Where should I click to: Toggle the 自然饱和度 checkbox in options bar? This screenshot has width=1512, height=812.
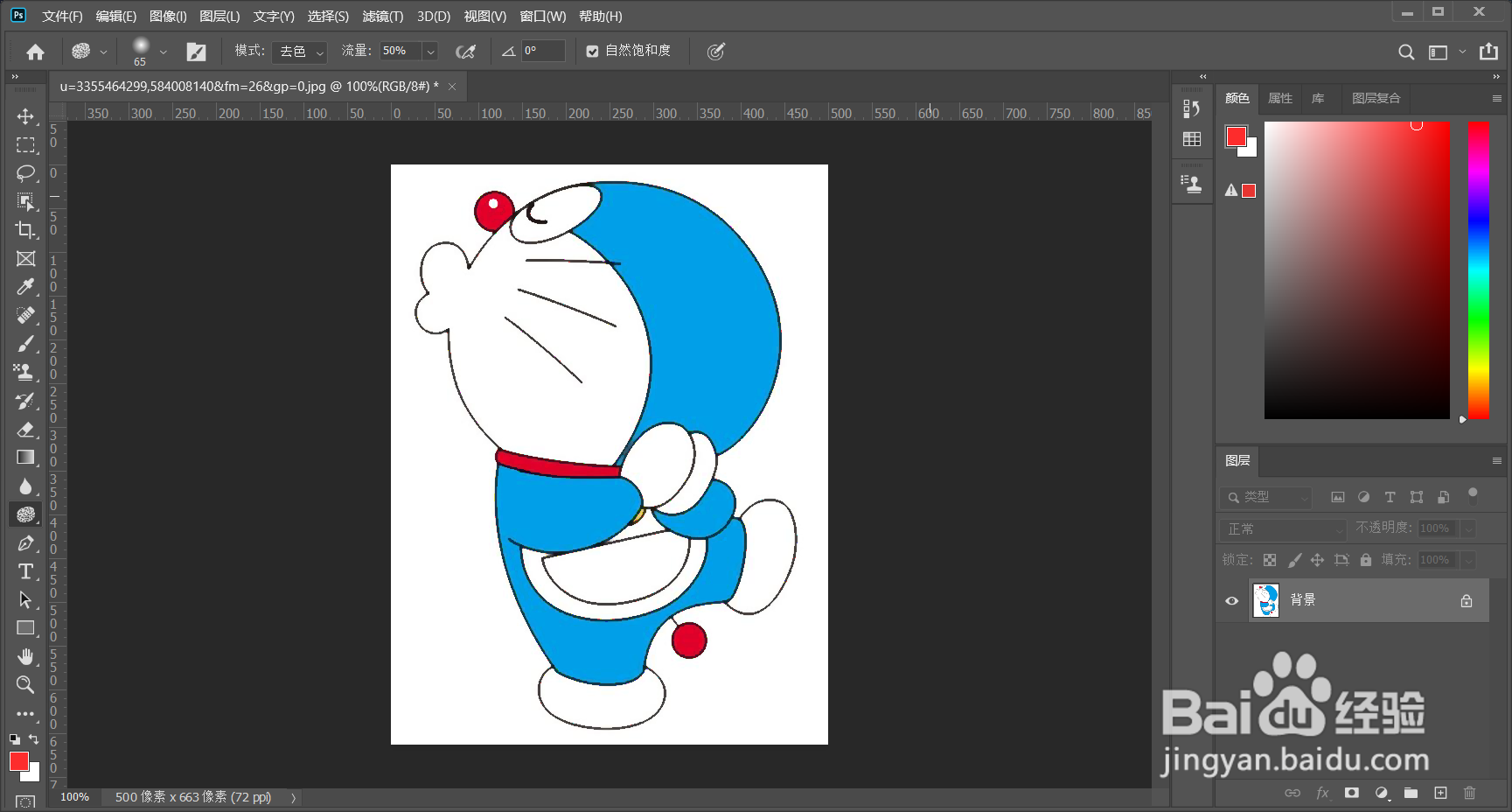[x=592, y=51]
